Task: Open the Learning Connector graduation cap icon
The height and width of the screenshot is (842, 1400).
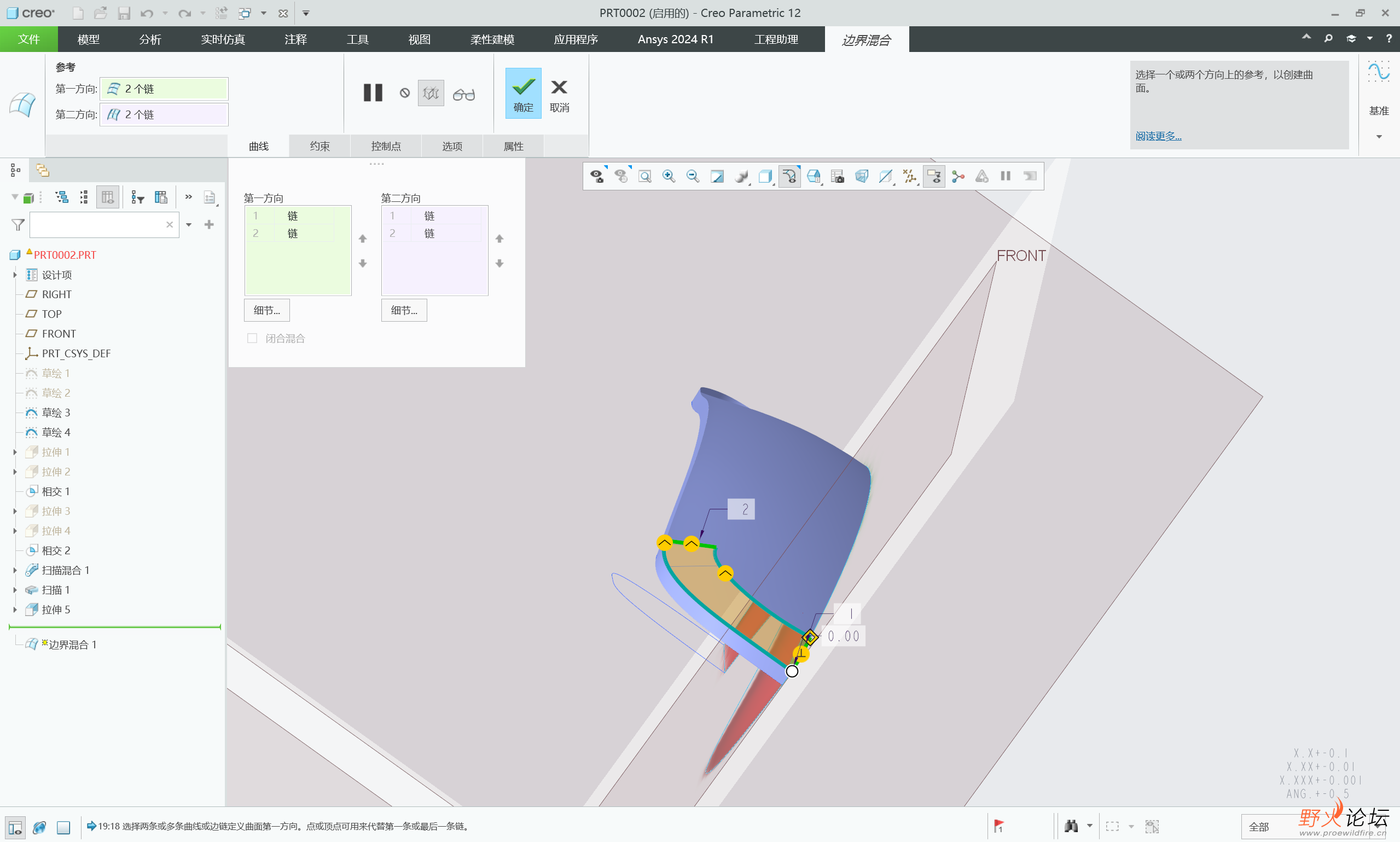Action: [1351, 39]
